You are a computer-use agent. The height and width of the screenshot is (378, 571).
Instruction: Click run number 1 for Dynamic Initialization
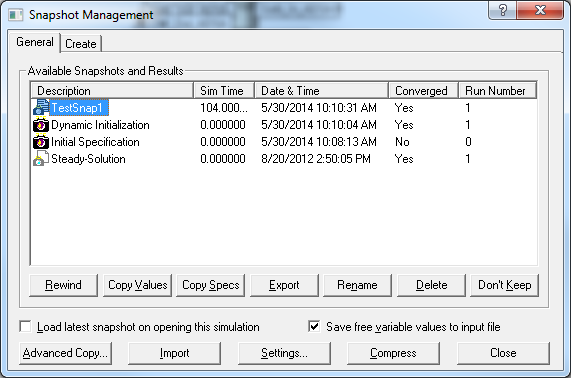(x=468, y=125)
